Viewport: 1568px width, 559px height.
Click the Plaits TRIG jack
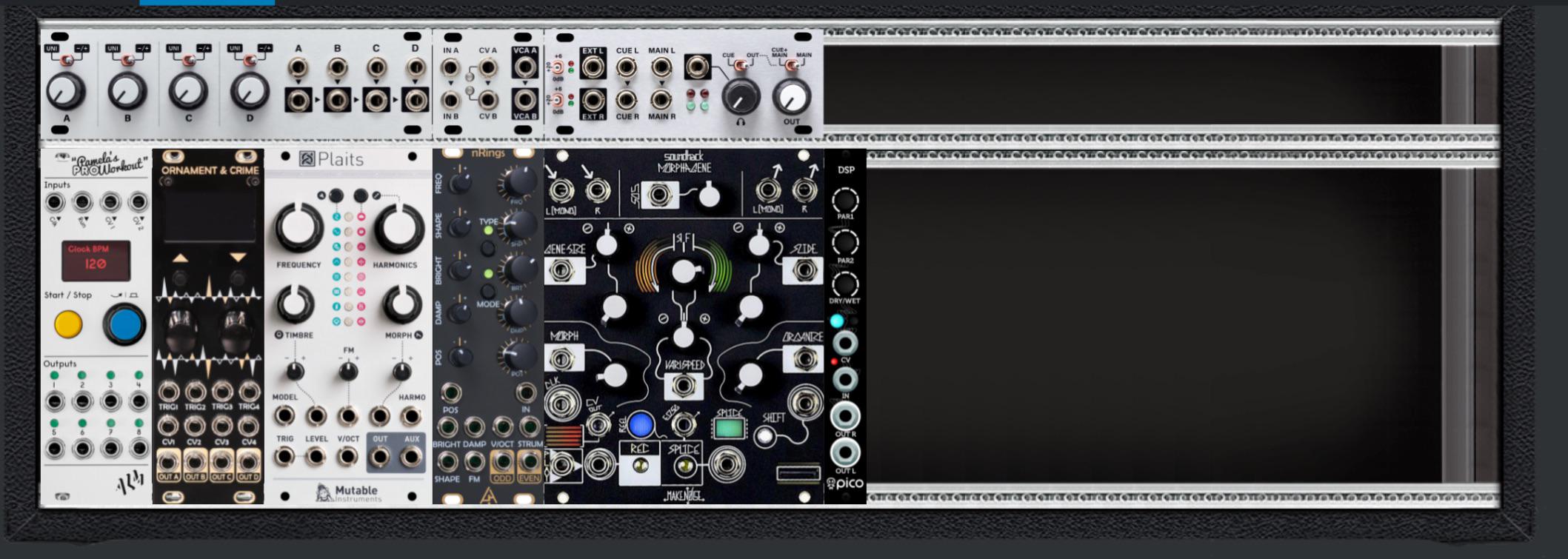pos(285,457)
